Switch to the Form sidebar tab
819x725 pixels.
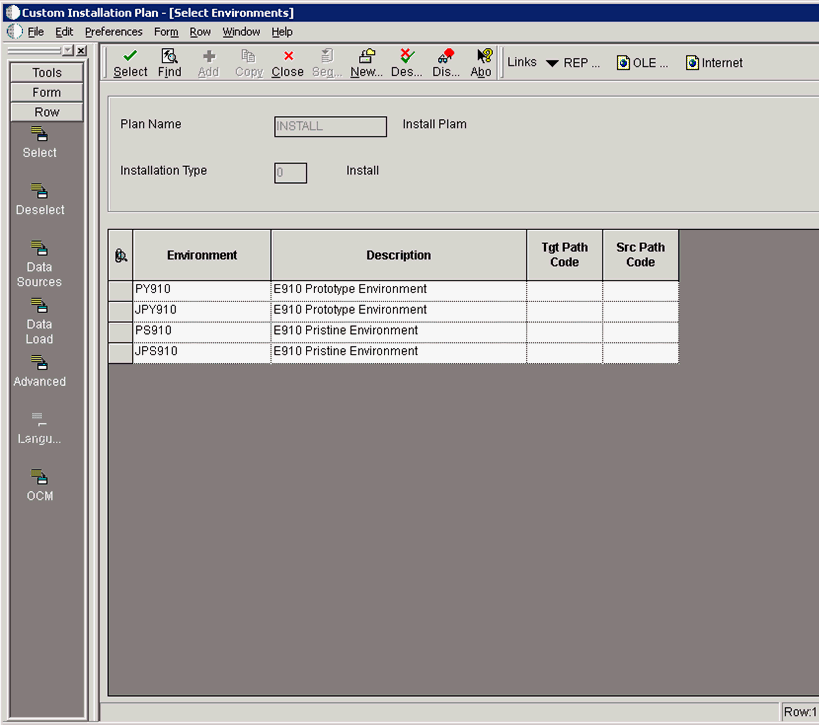pyautogui.click(x=47, y=93)
